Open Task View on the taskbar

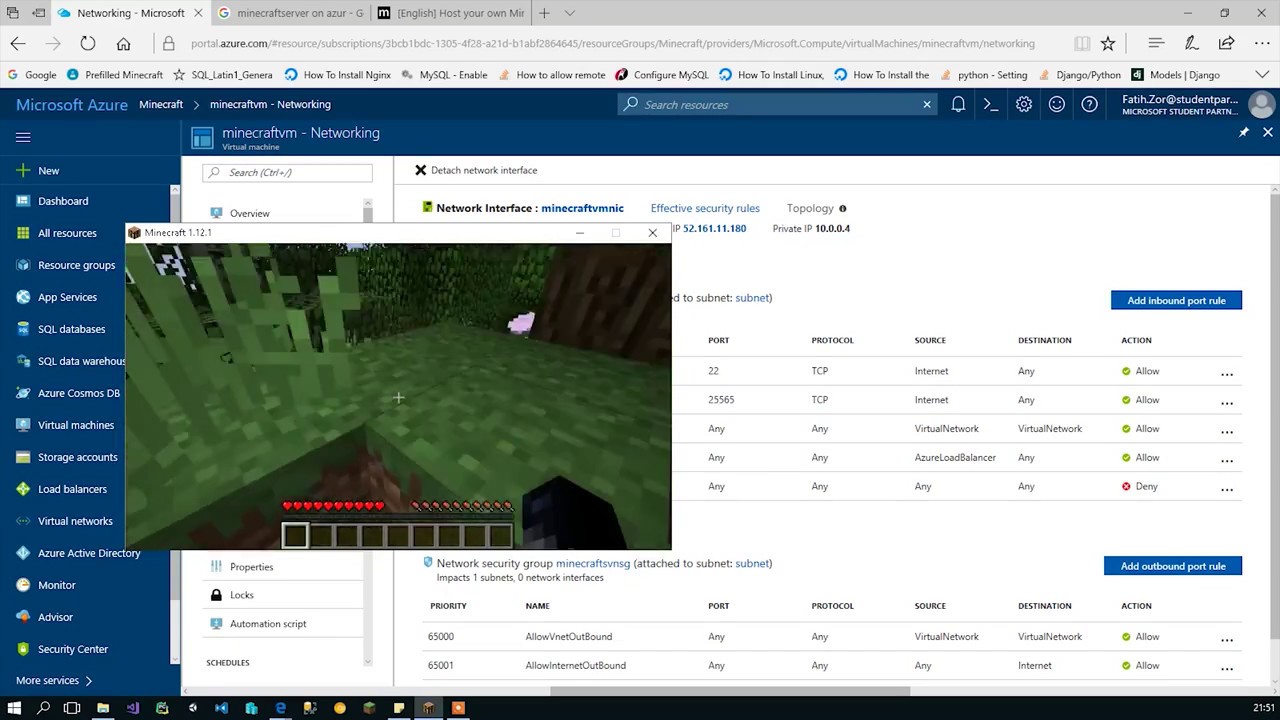[72, 708]
